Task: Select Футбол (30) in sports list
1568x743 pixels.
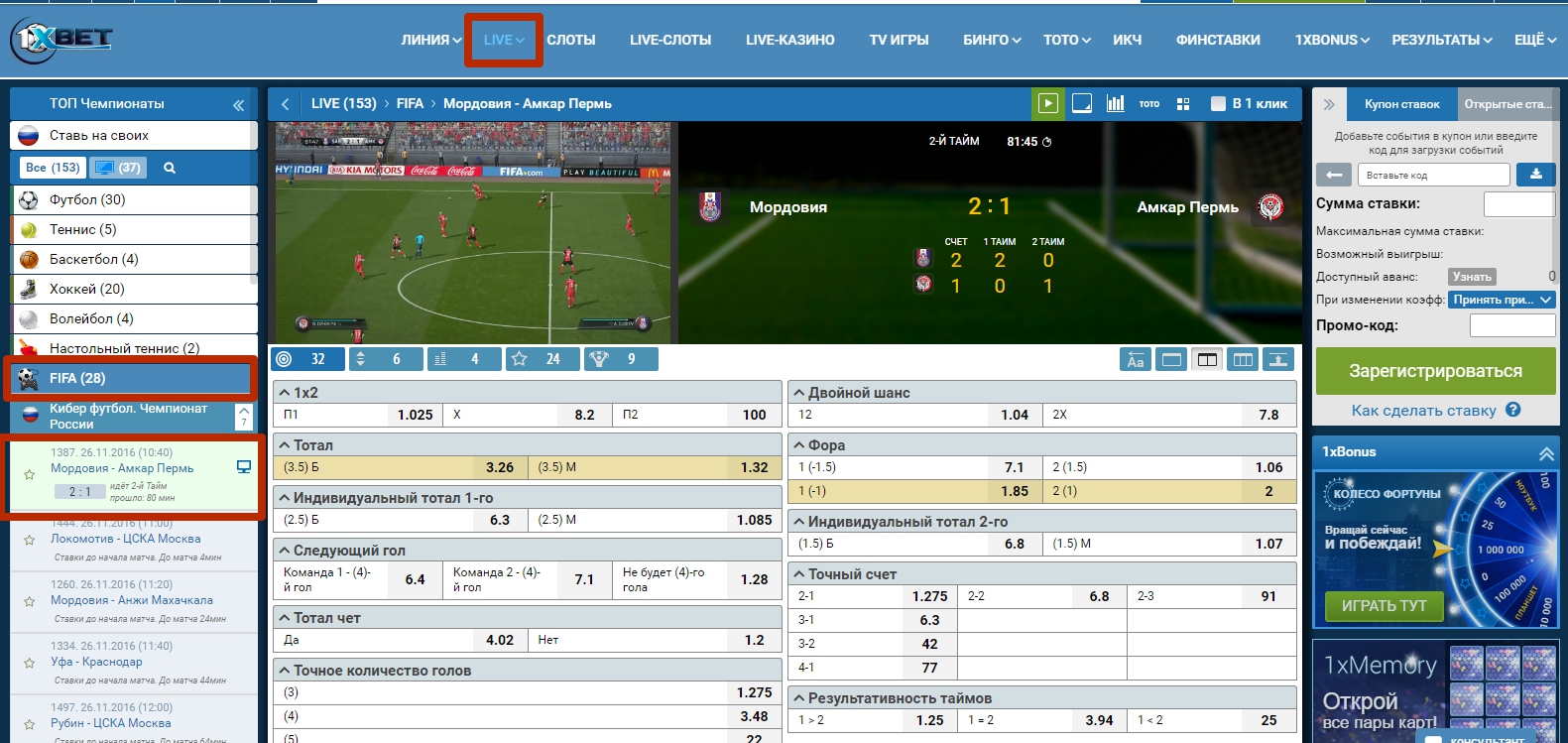Action: 135,199
